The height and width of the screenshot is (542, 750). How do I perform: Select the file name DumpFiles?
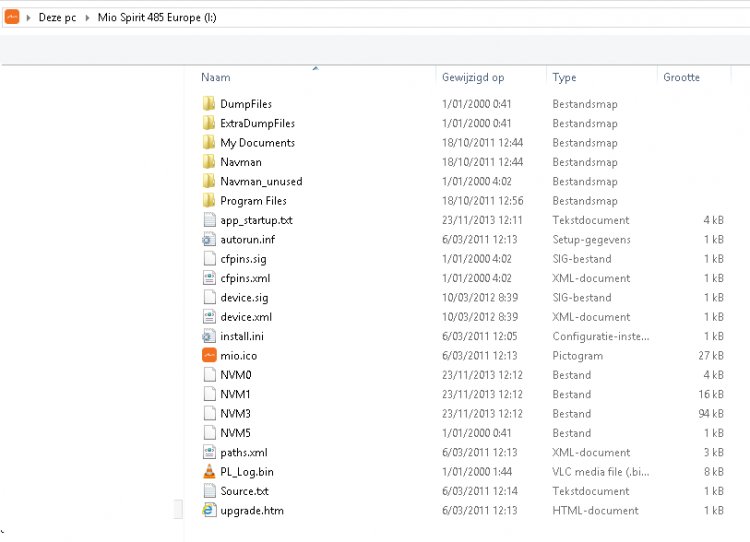tap(246, 104)
